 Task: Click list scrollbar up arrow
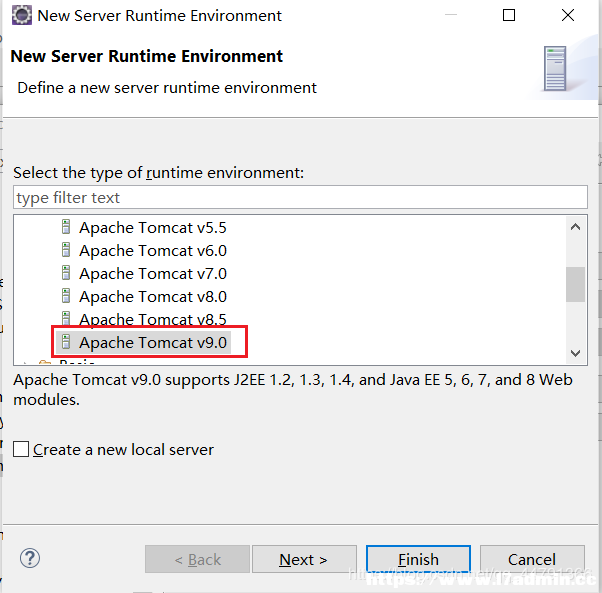click(575, 227)
